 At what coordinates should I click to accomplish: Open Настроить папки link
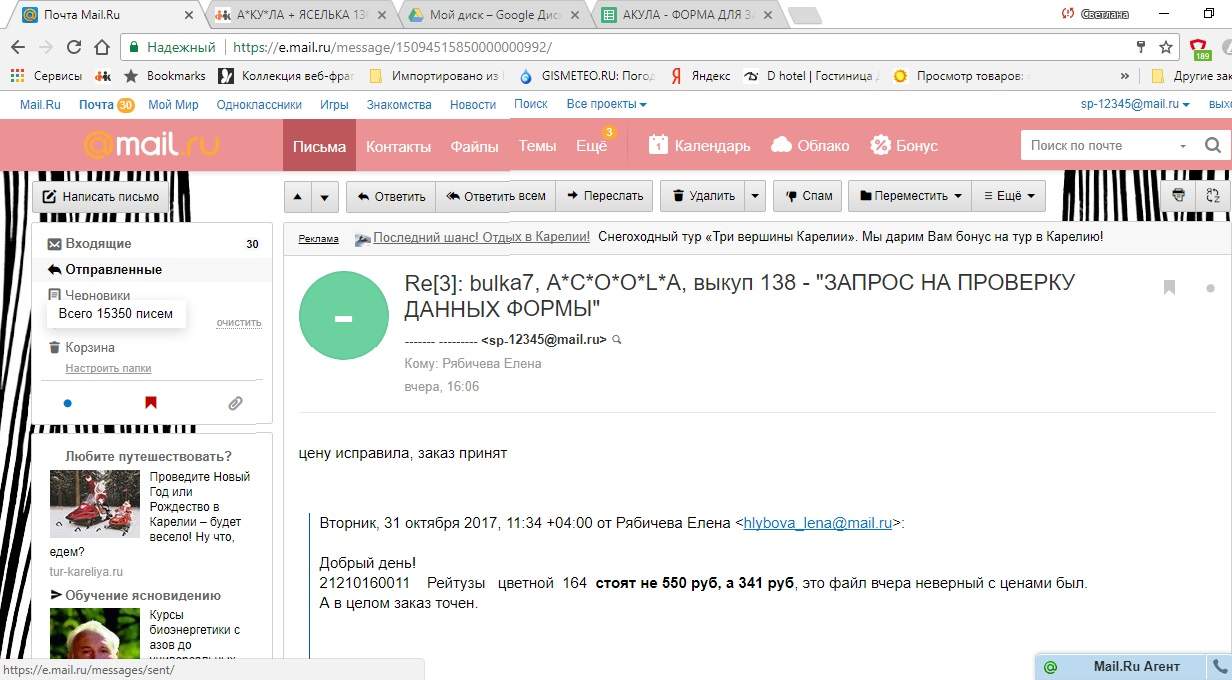coord(108,369)
